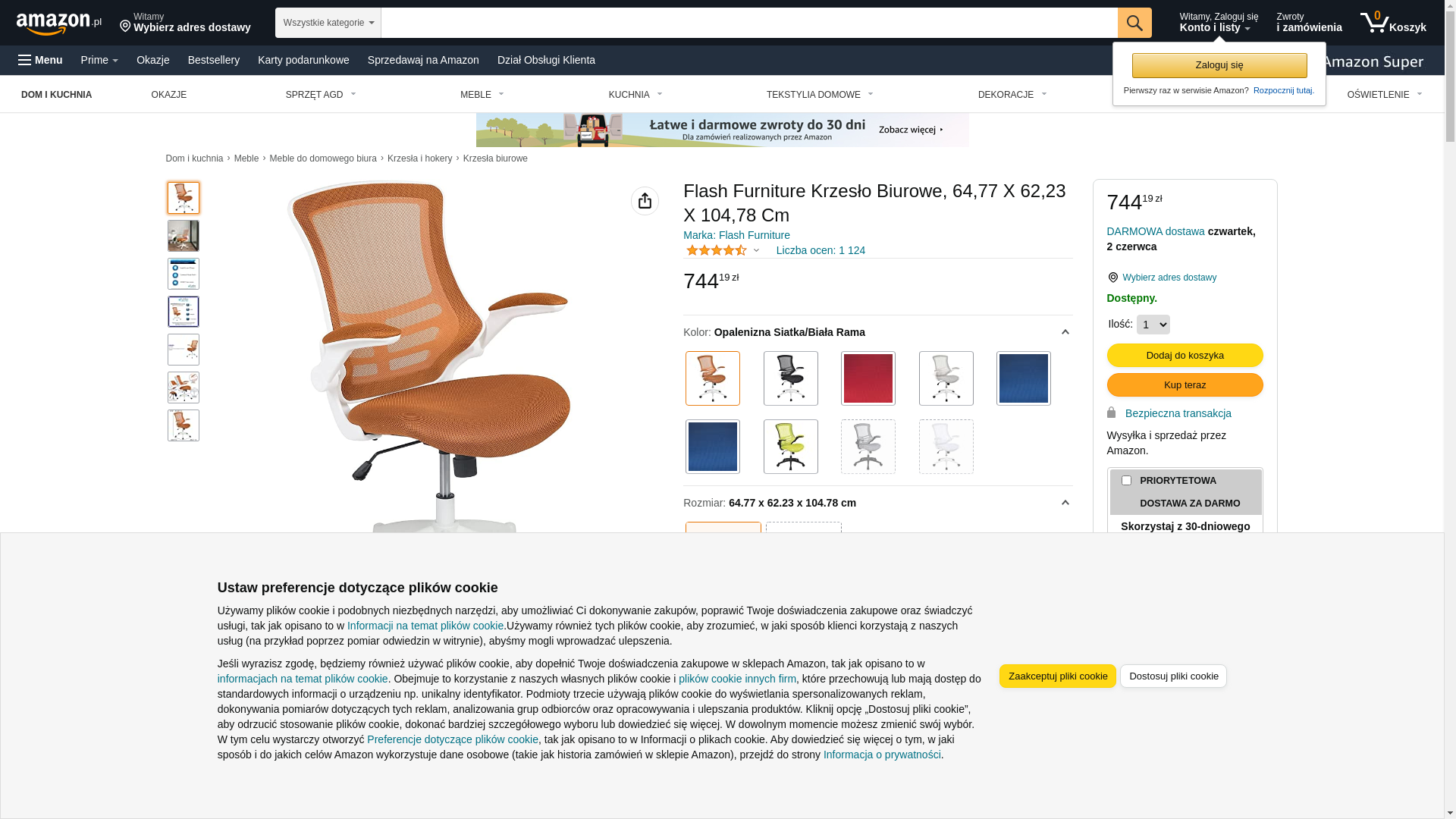Go to the Amazon.pl logo homepage
The image size is (1456, 819).
point(59,24)
